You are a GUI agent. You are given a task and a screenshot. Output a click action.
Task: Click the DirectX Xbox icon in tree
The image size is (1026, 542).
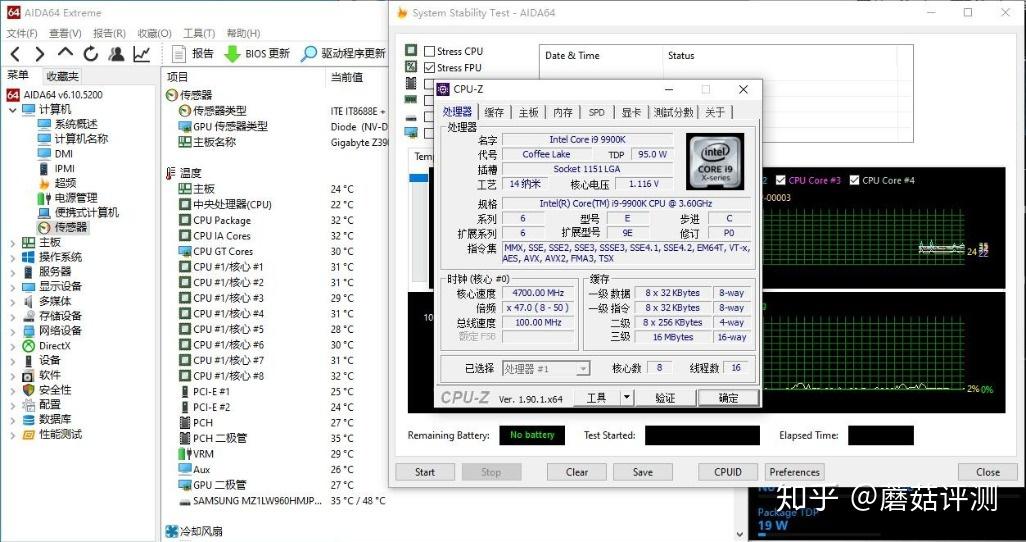click(x=28, y=346)
